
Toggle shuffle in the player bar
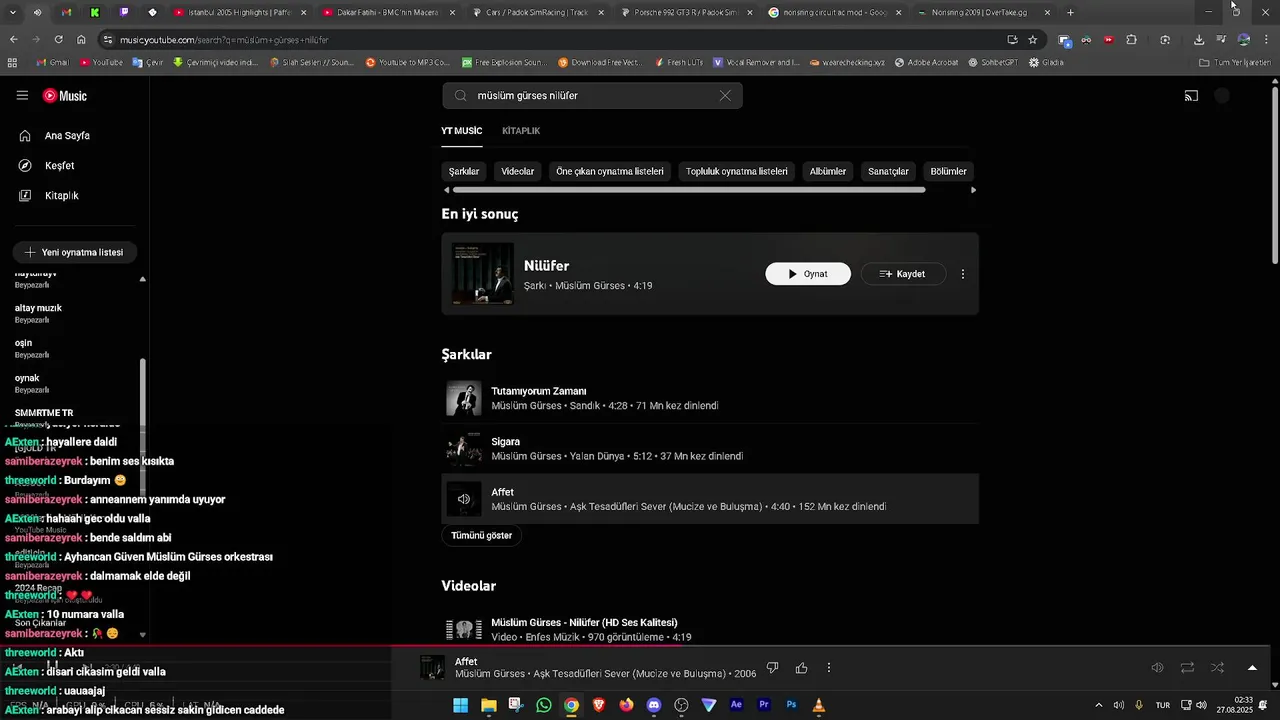[x=1217, y=668]
